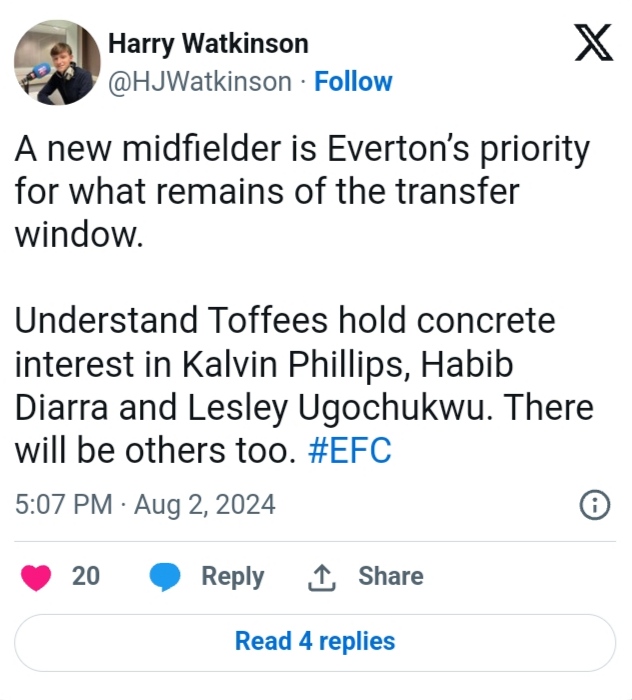This screenshot has width=632, height=700.
Task: Click the heart like icon
Action: (x=37, y=576)
